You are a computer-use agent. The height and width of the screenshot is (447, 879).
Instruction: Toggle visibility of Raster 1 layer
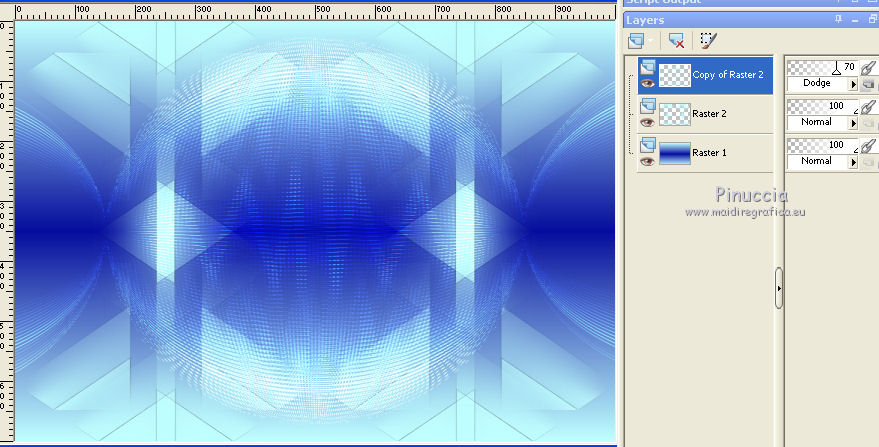[x=647, y=162]
